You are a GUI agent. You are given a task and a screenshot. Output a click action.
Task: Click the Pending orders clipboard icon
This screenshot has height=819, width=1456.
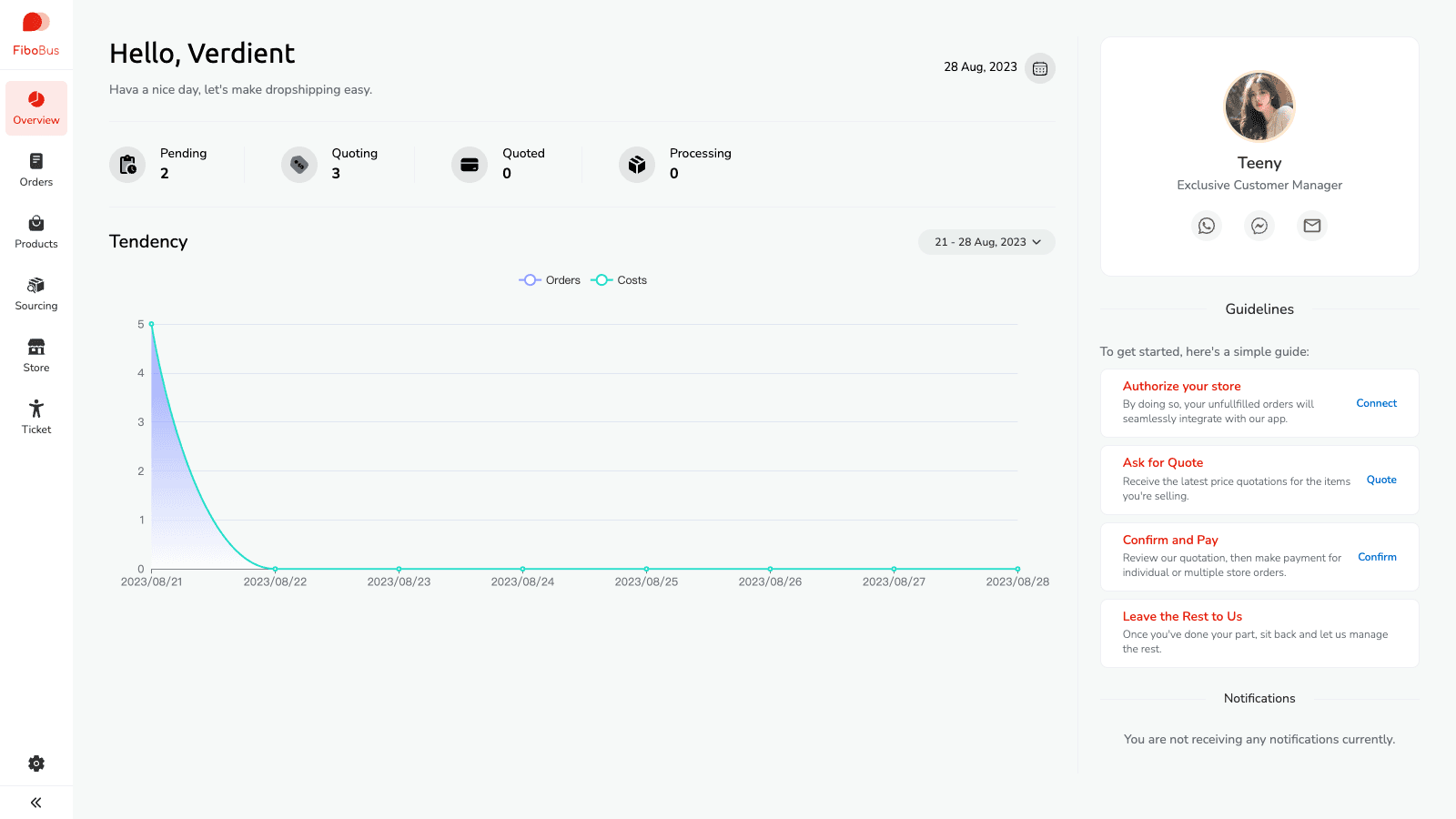point(127,165)
